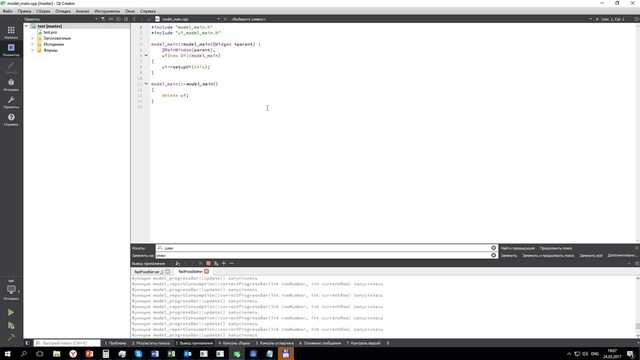Open the Help (Справка) mode
Screen dimensions: 640x360
(11, 120)
